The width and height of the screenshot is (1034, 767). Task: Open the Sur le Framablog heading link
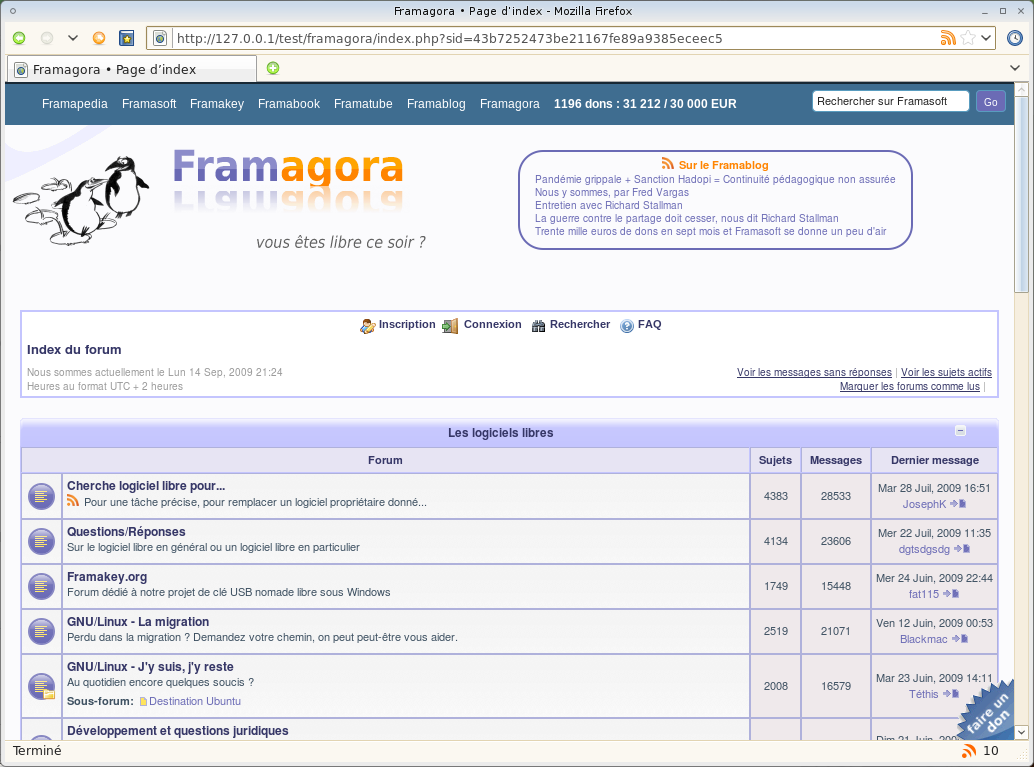click(723, 166)
